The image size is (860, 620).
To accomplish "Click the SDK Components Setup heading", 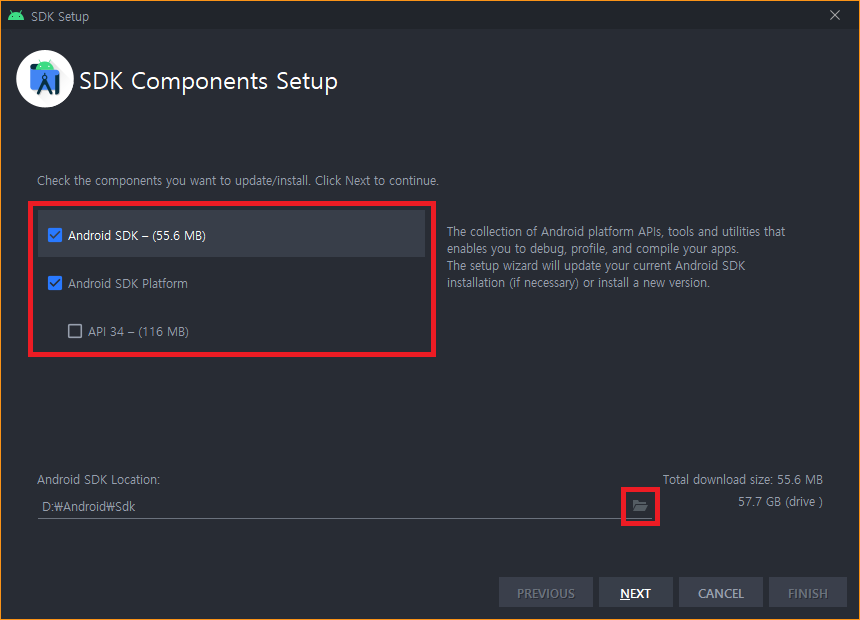I will click(x=208, y=81).
